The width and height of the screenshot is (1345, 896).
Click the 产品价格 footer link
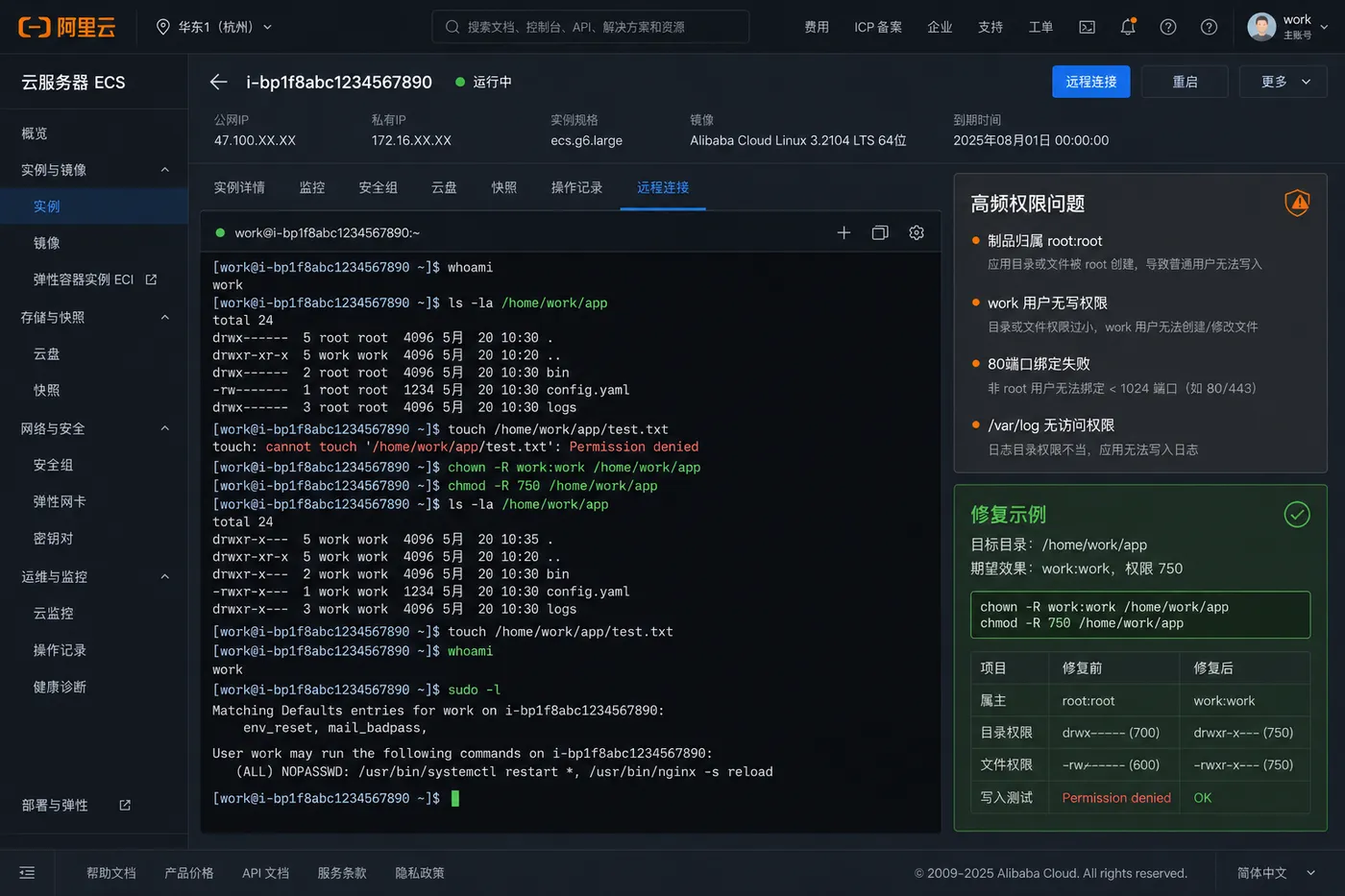(189, 873)
